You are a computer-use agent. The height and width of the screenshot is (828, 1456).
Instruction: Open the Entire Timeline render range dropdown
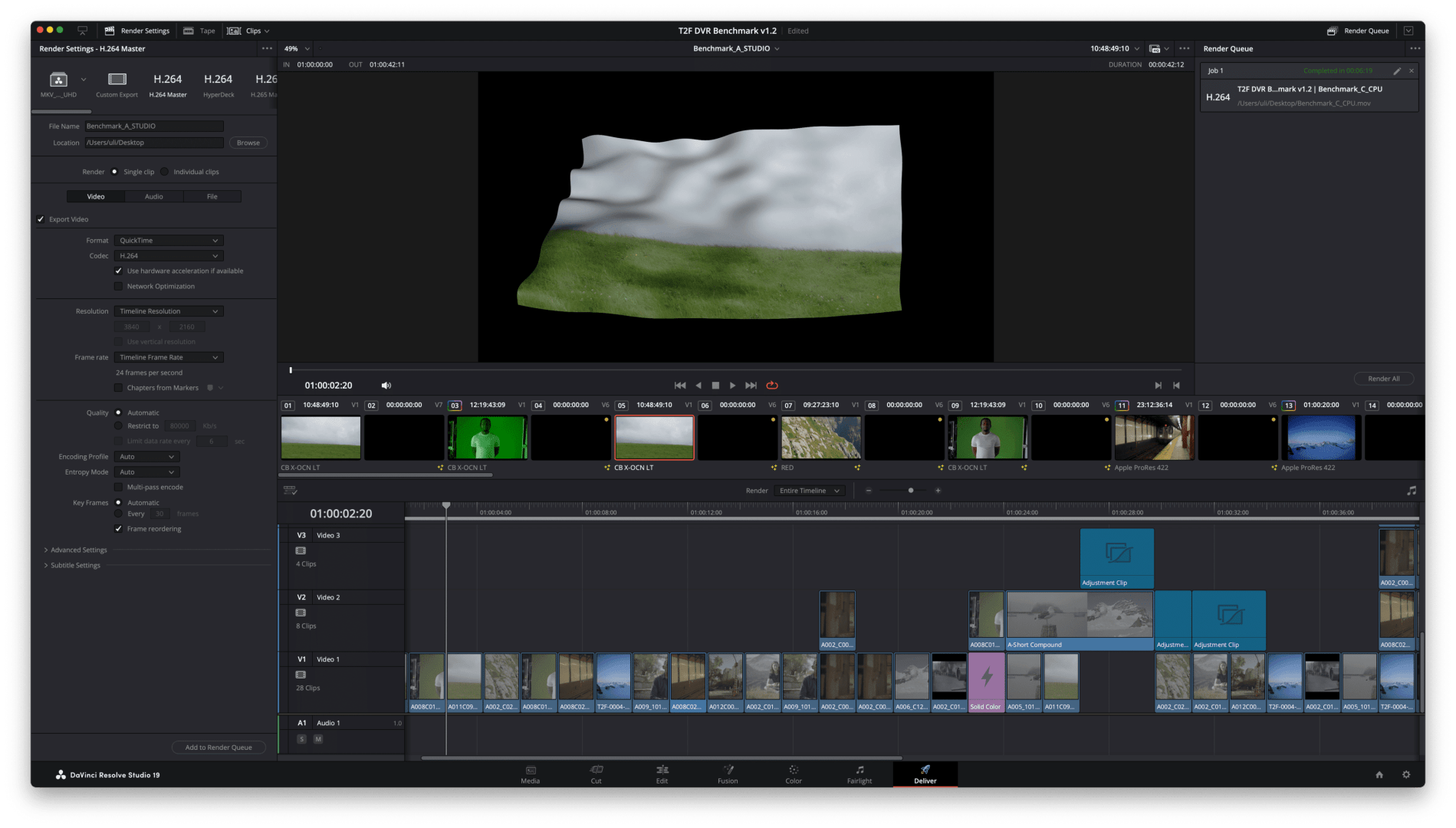tap(810, 490)
